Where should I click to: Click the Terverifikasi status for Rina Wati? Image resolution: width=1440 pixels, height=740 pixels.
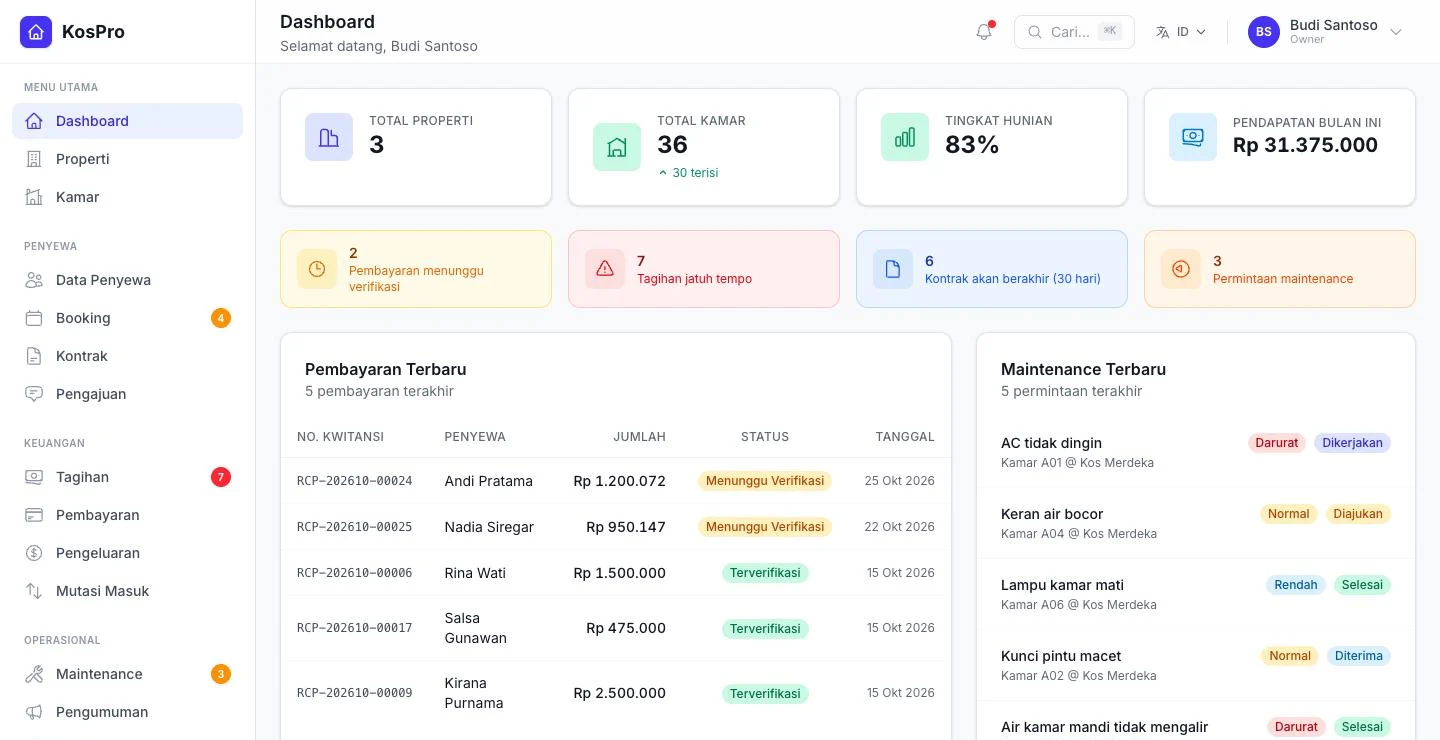(765, 573)
